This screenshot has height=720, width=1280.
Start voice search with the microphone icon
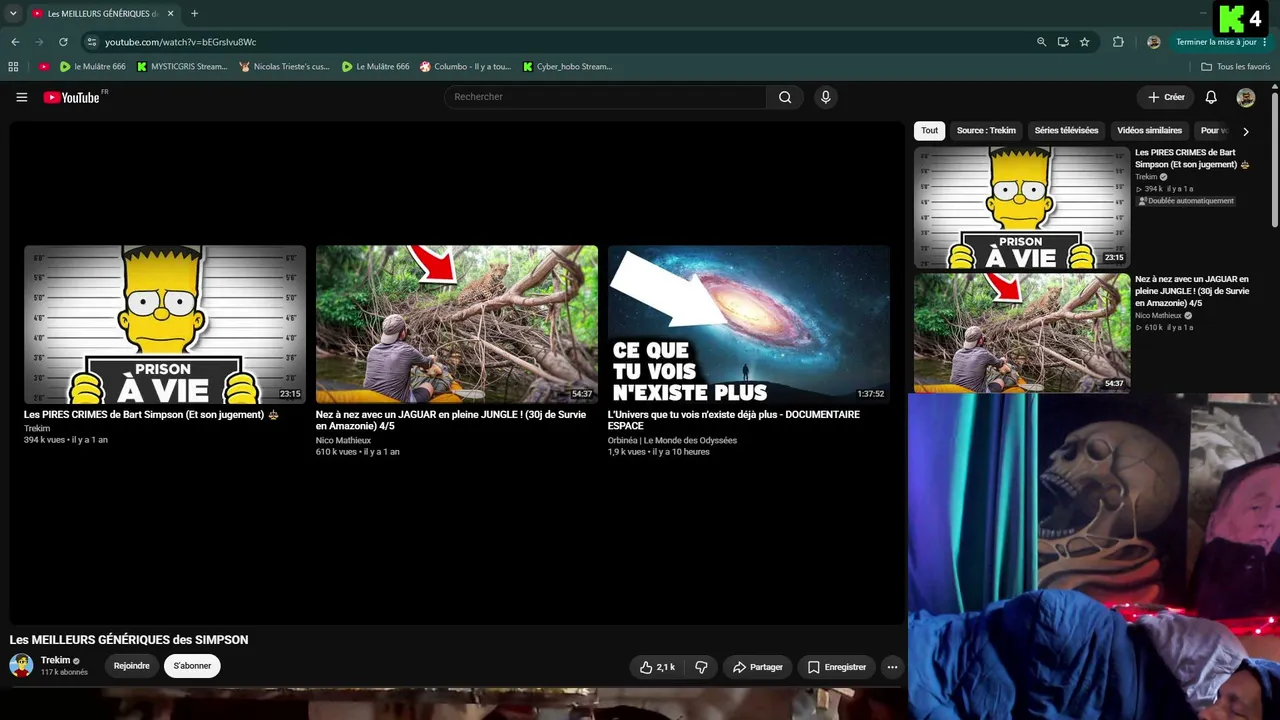[825, 97]
